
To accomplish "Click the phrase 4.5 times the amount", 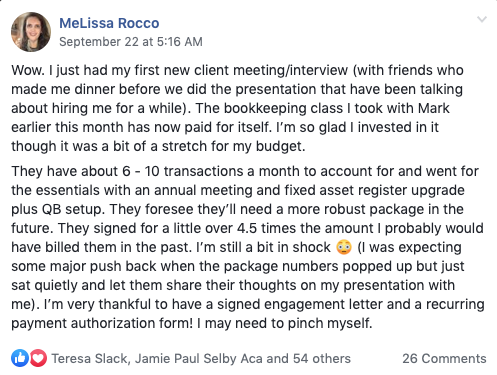I will point(305,228).
